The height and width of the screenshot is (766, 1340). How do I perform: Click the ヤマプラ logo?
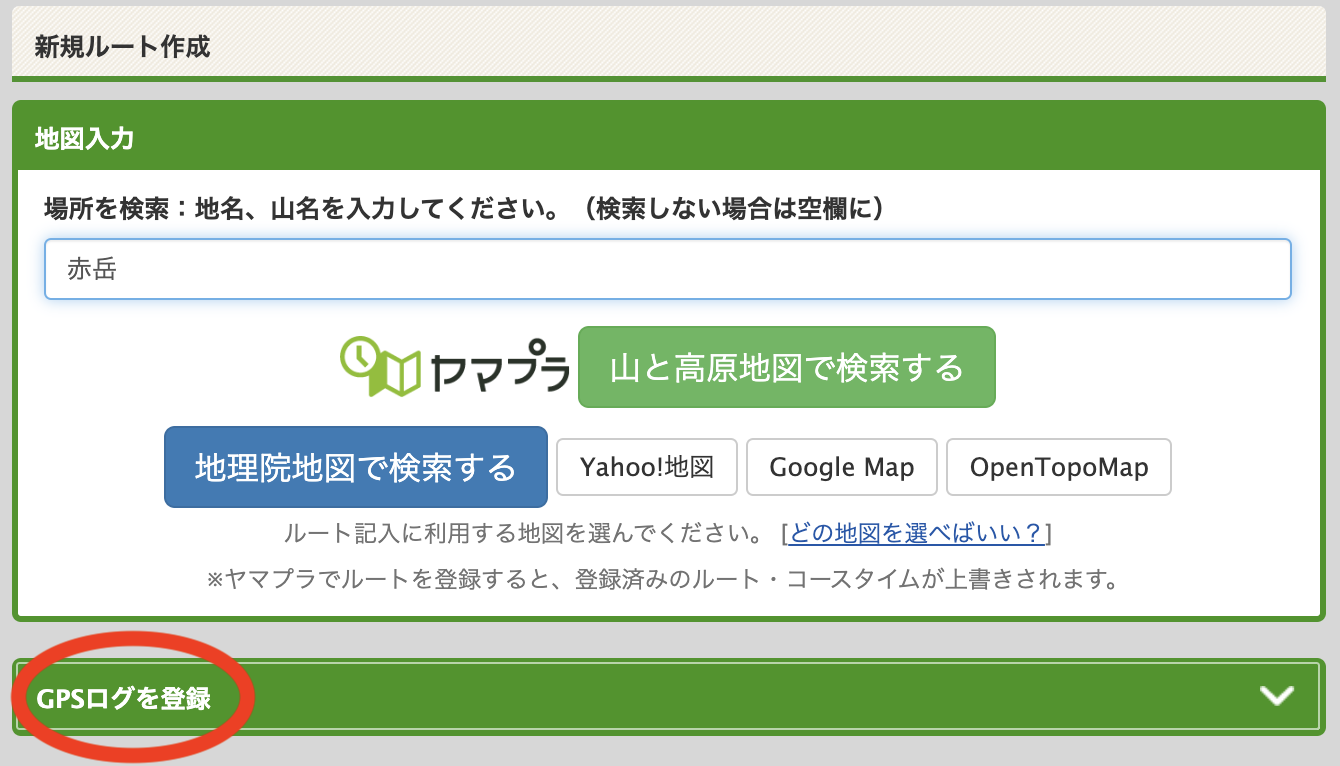point(455,367)
